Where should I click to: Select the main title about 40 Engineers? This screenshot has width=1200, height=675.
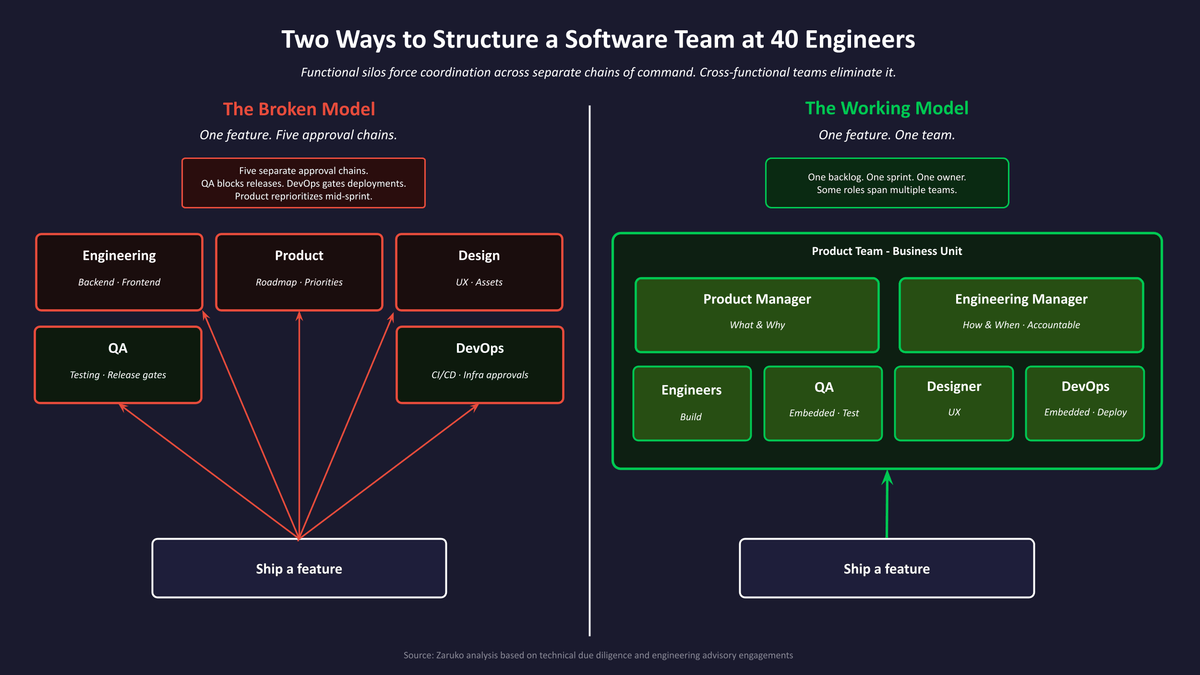pyautogui.click(x=598, y=39)
